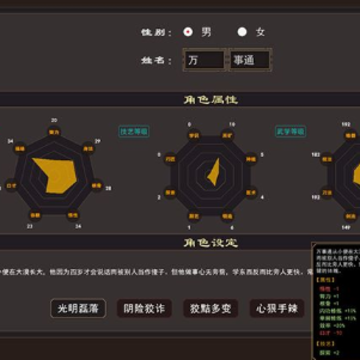This screenshot has height=360, width=360.
Task: Click the skill node valued 5
Action: [251, 159]
